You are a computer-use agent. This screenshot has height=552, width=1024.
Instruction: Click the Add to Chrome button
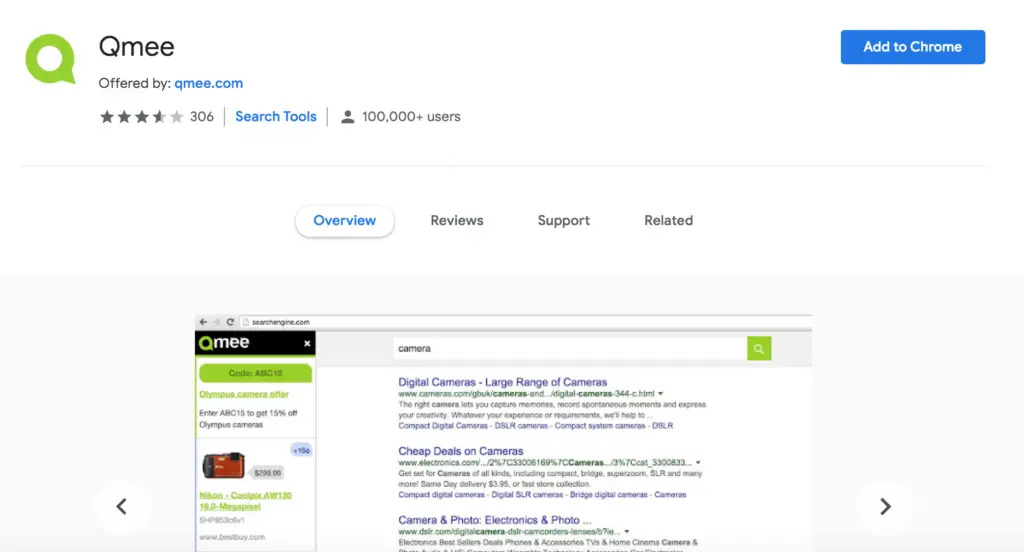pyautogui.click(x=912, y=47)
